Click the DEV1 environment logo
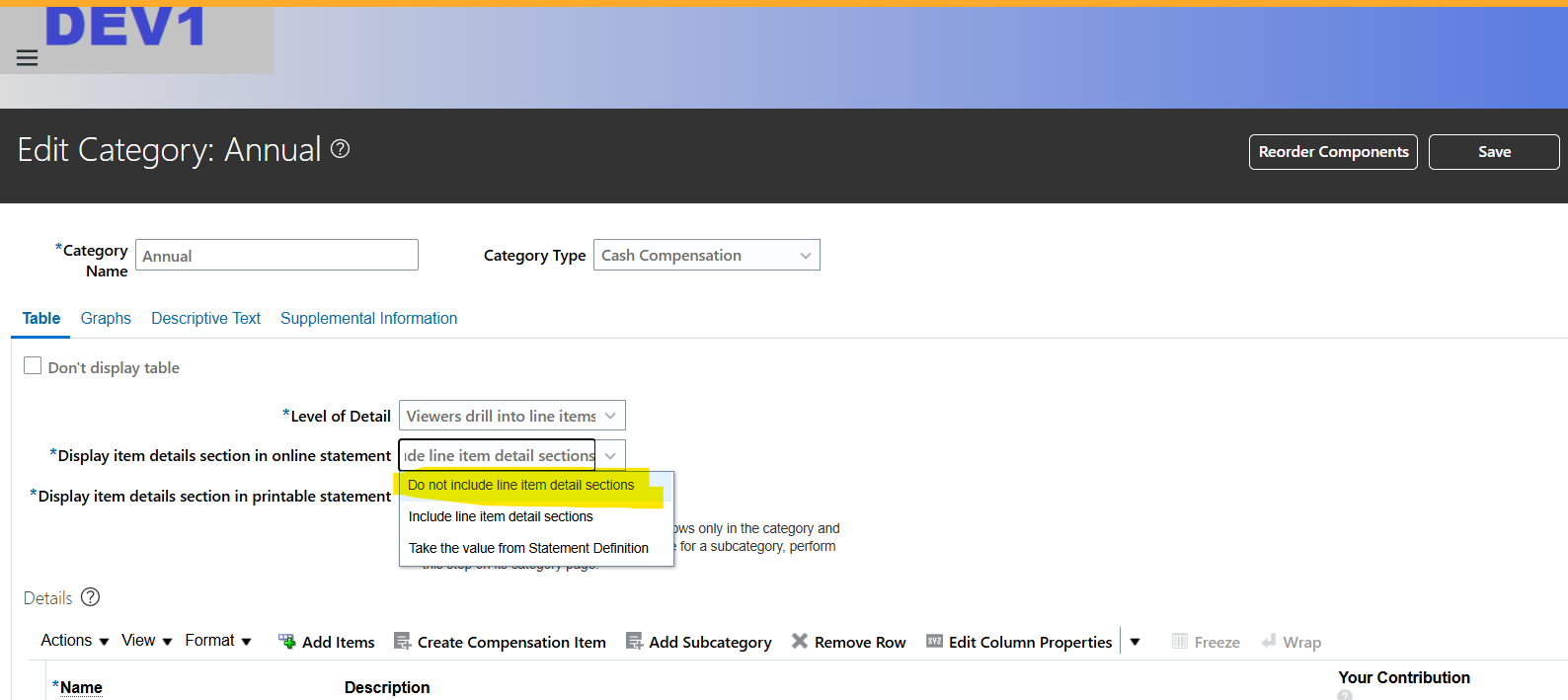Image resolution: width=1568 pixels, height=700 pixels. tap(125, 27)
